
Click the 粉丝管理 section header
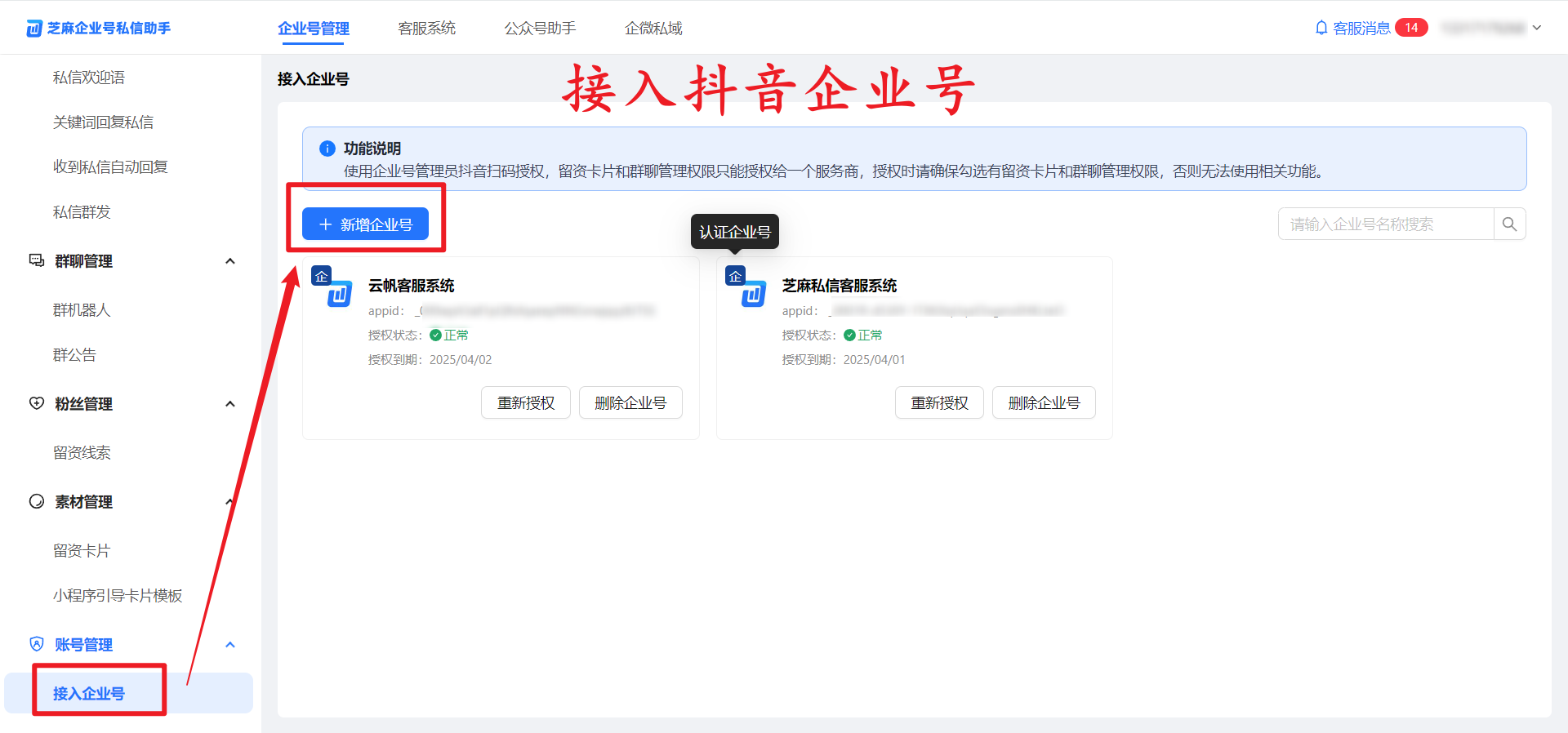click(83, 404)
